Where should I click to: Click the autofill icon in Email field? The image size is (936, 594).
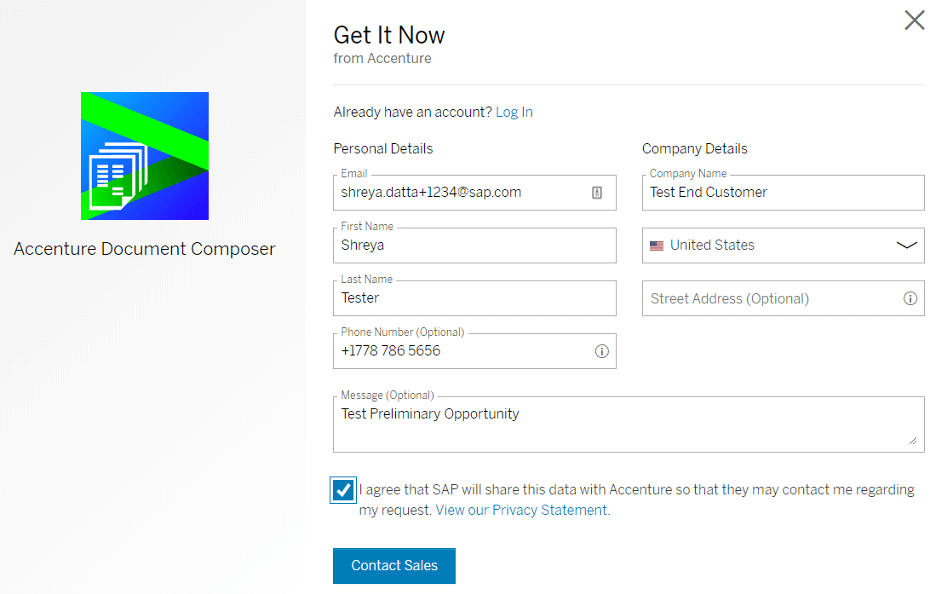click(596, 192)
